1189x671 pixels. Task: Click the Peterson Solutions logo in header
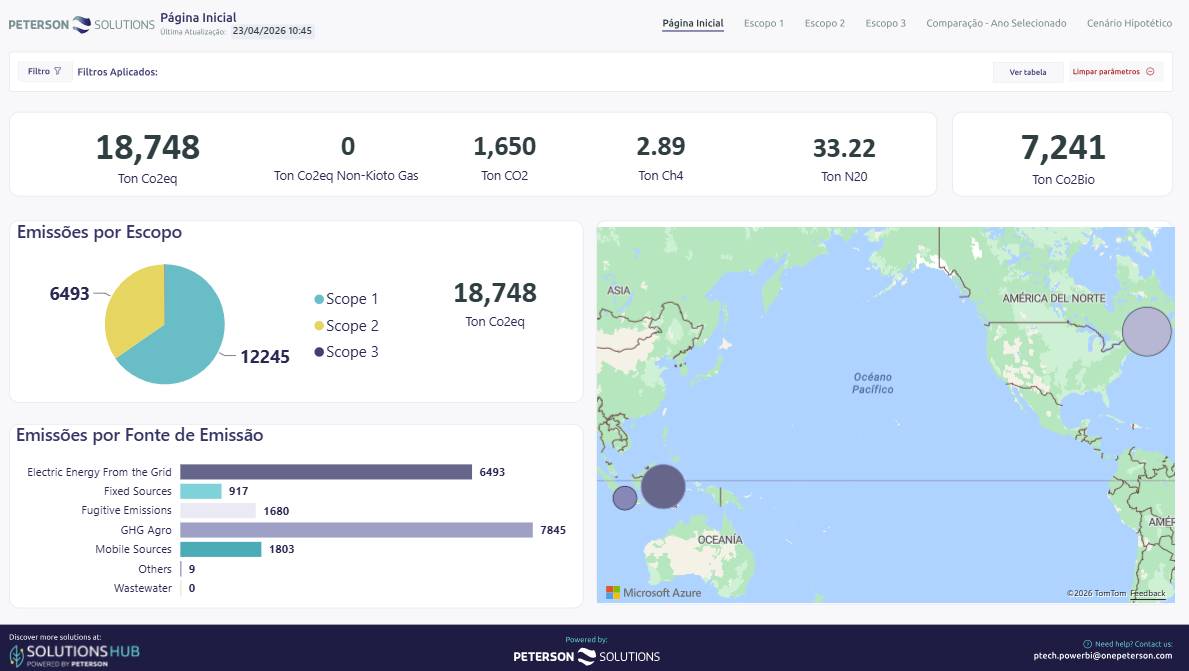pos(82,24)
